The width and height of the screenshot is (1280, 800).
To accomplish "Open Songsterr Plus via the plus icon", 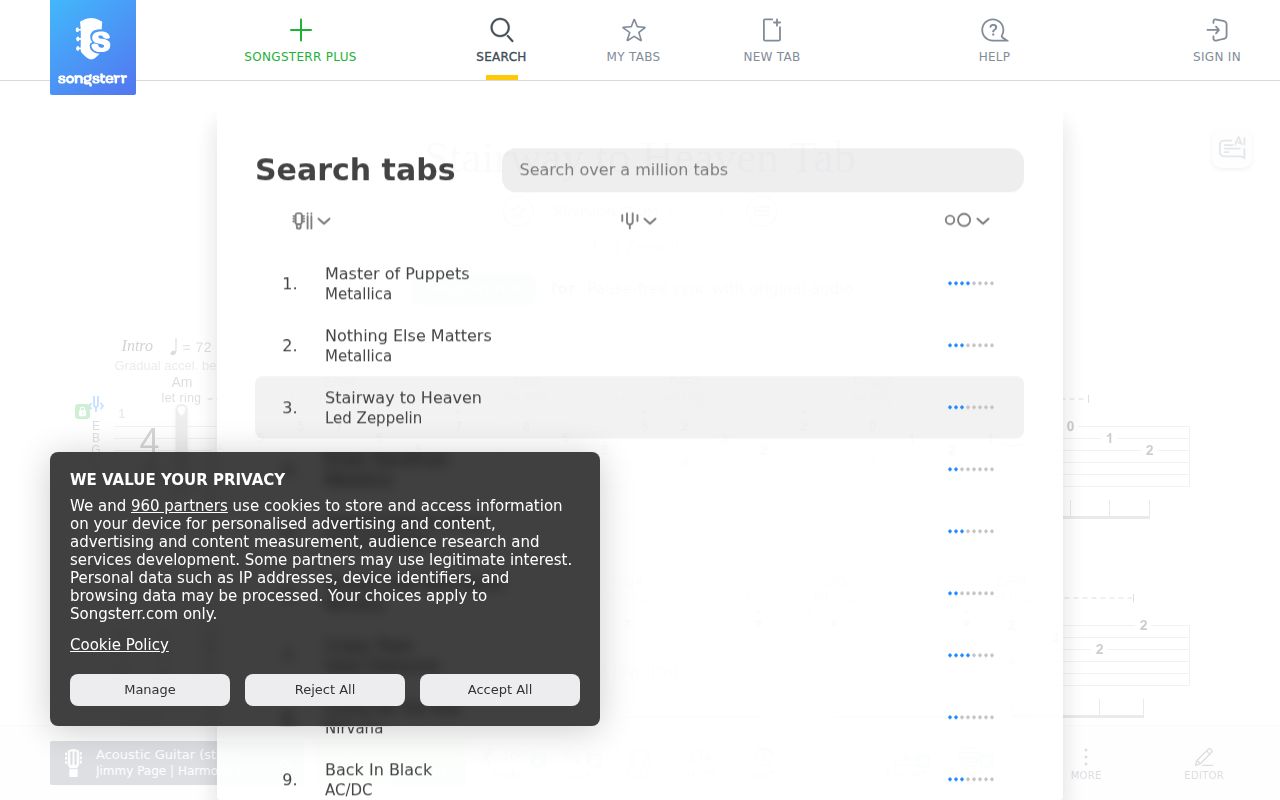I will click(x=300, y=30).
